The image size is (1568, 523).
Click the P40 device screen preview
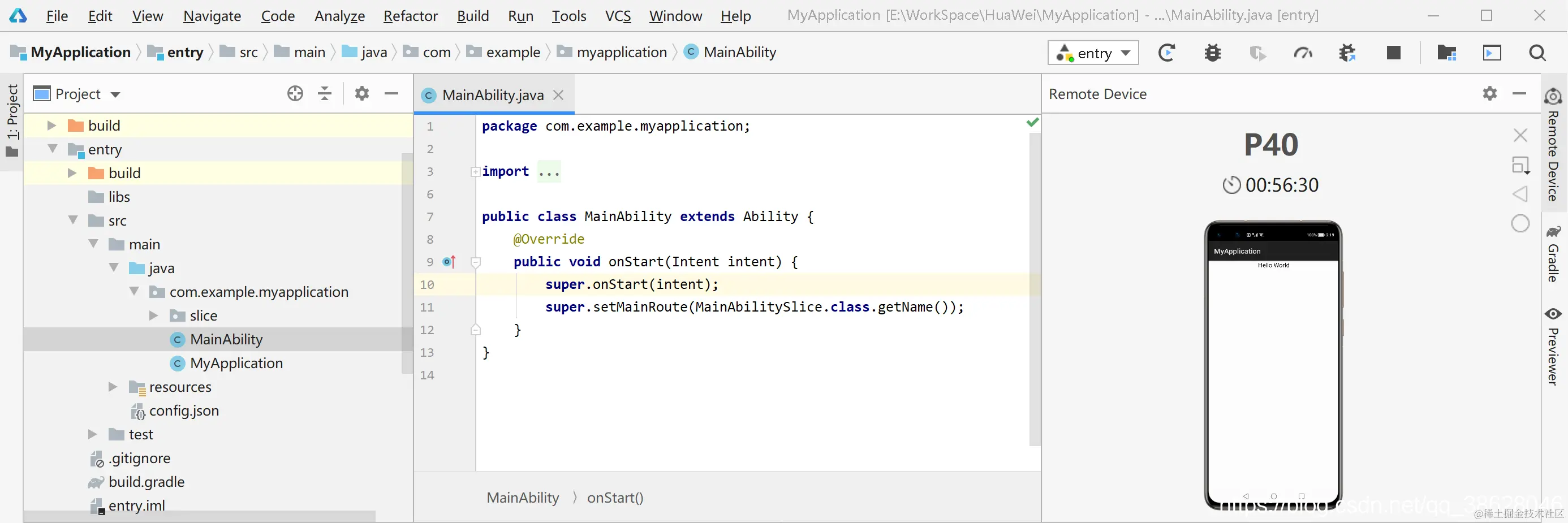[1273, 365]
